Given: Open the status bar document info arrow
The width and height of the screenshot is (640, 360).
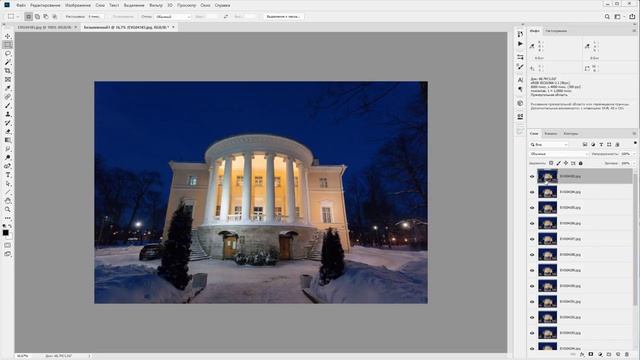Looking at the screenshot, I should (89, 356).
